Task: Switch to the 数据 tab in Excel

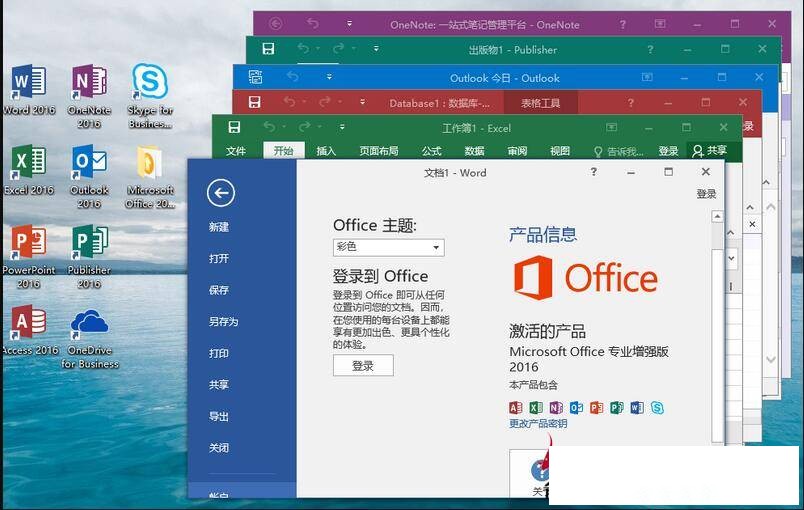Action: [x=474, y=151]
